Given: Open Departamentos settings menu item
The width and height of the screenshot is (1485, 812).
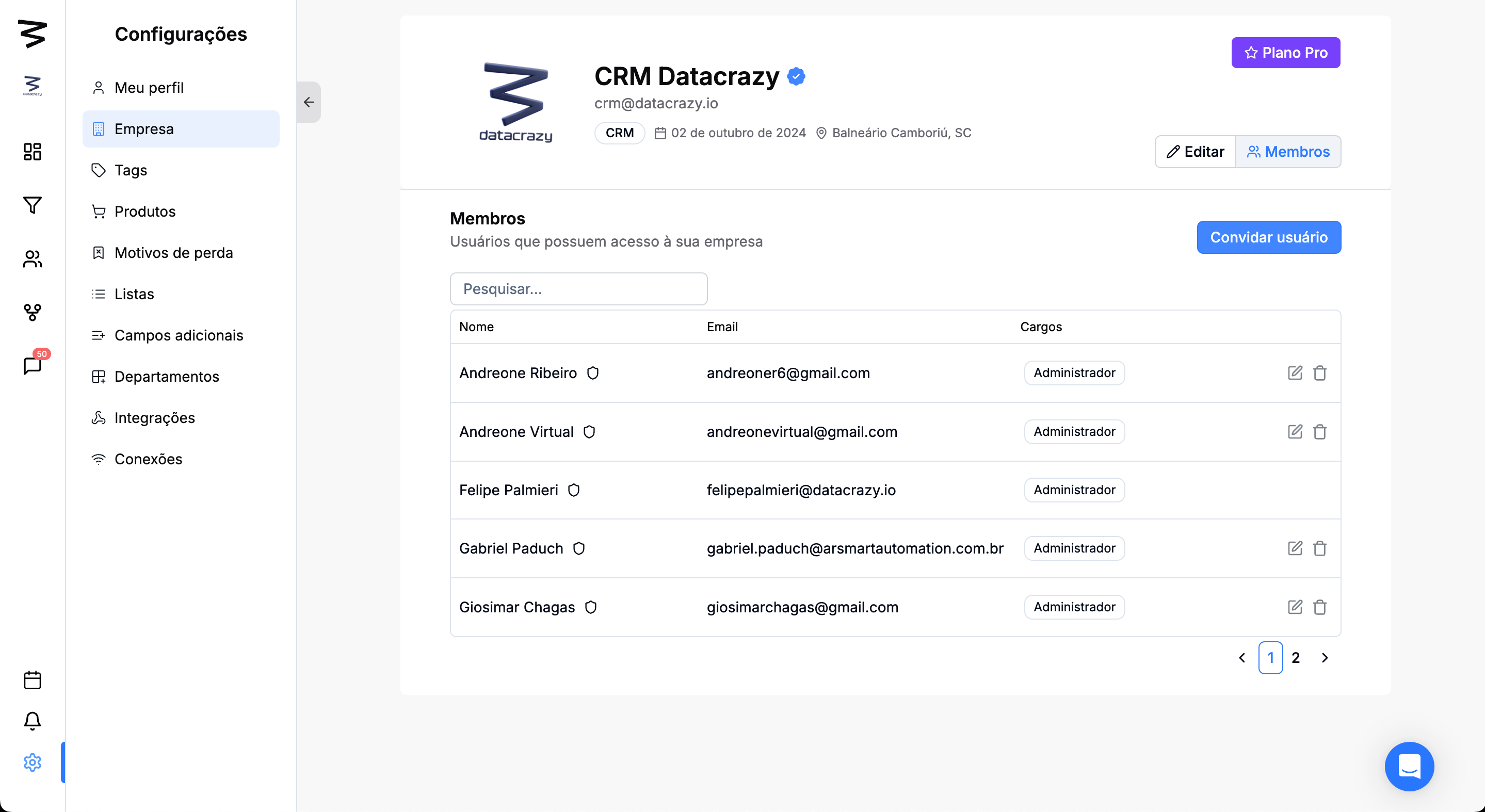Looking at the screenshot, I should (167, 376).
